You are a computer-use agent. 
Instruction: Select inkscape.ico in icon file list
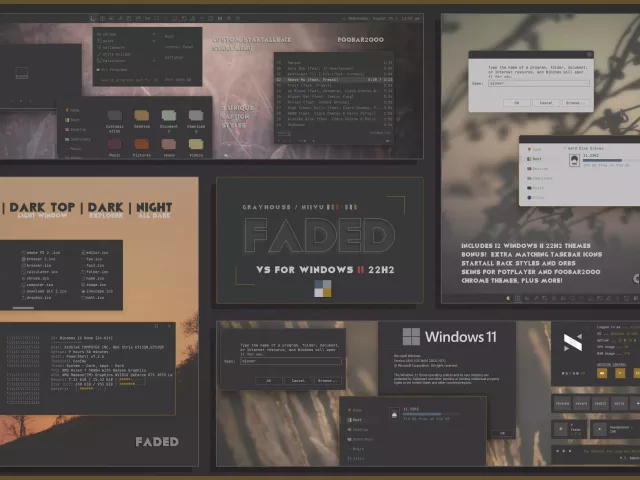(x=97, y=291)
